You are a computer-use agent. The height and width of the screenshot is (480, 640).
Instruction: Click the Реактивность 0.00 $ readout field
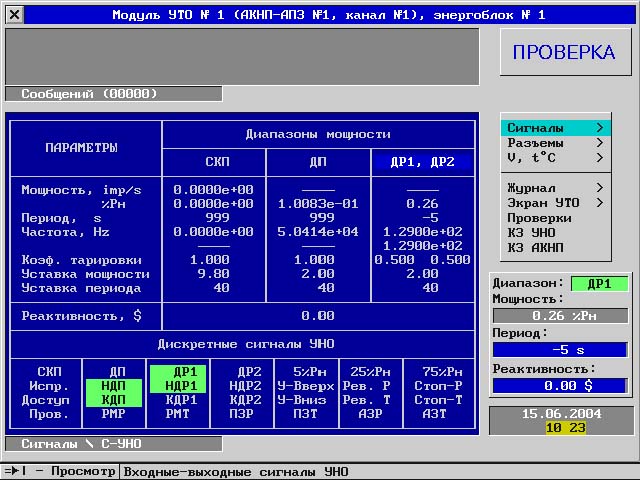point(559,385)
